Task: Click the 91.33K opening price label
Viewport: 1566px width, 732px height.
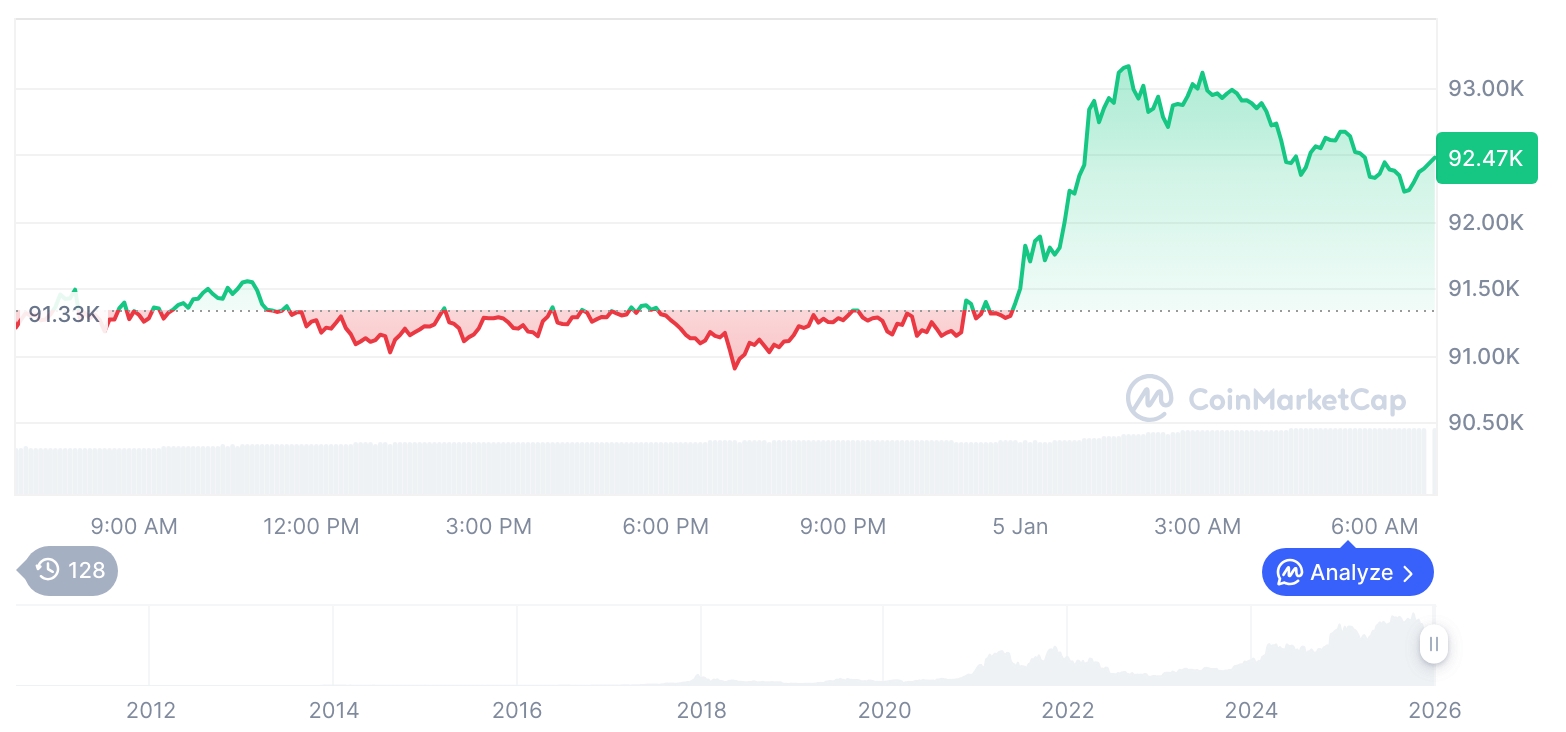Action: click(63, 315)
